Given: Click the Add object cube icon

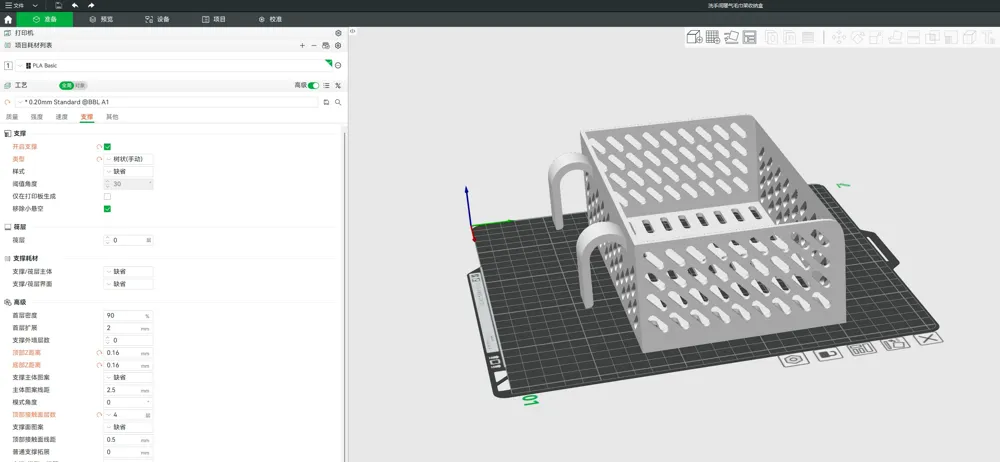Looking at the screenshot, I should tap(695, 38).
